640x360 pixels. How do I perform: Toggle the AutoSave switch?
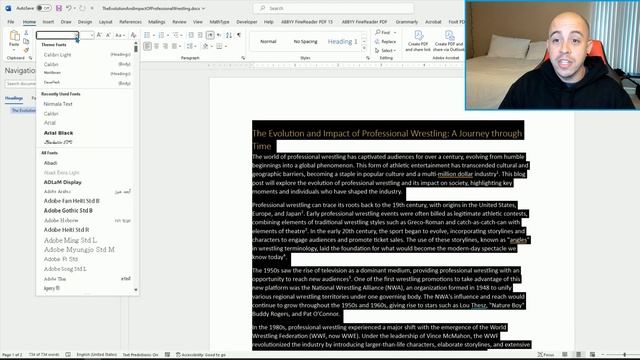[x=44, y=8]
